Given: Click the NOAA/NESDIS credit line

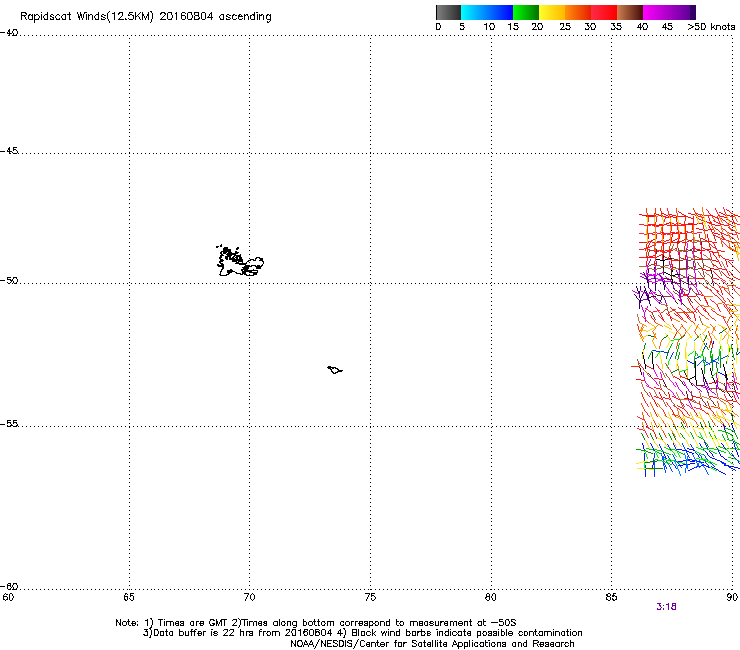Looking at the screenshot, I should [x=432, y=644].
